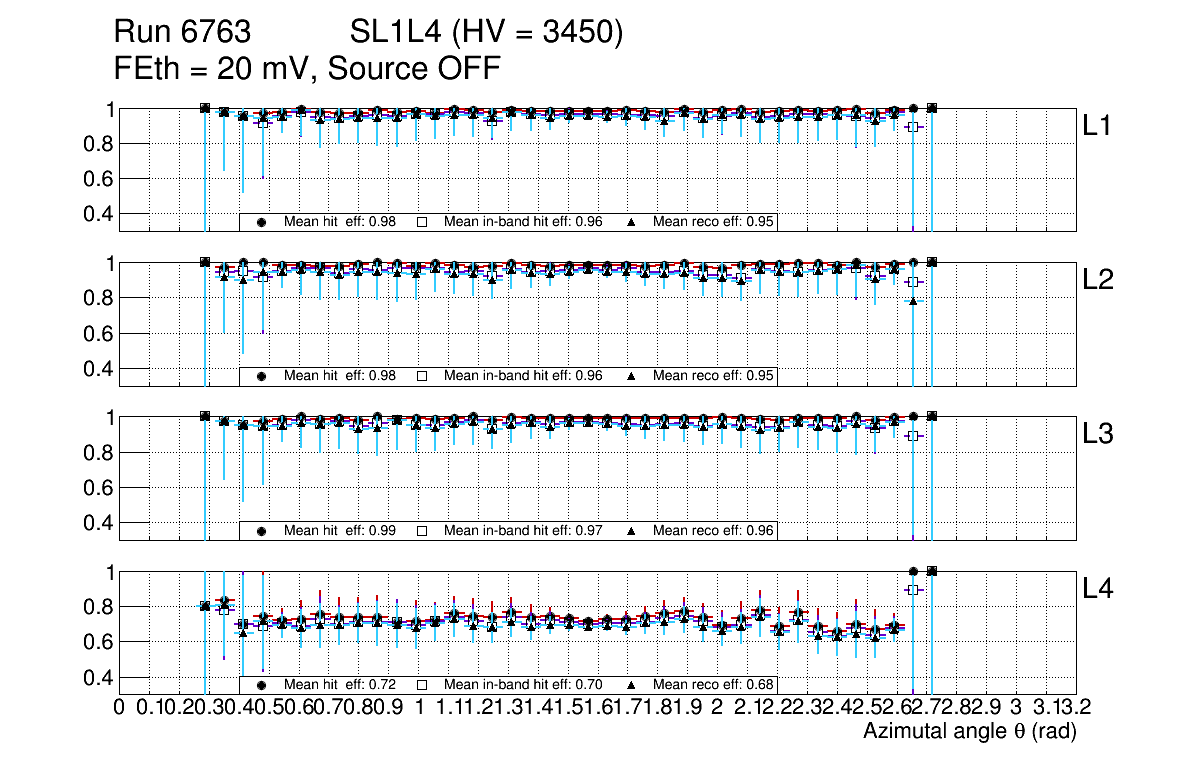Click the x-axis tick label '0'
The height and width of the screenshot is (772, 1196).
pos(120,709)
